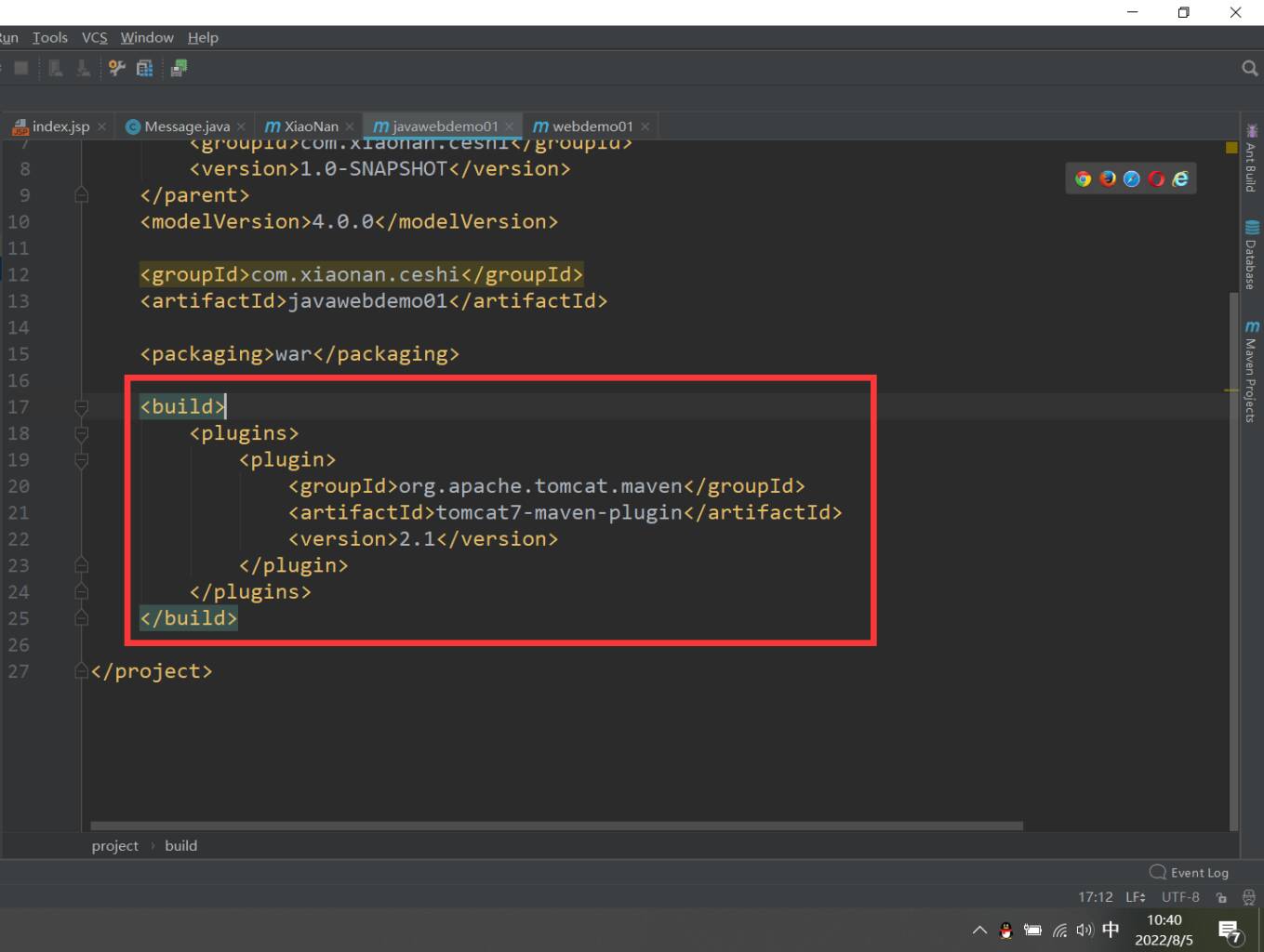Viewport: 1264px width, 952px height.
Task: Open the Event Log
Action: click(1190, 872)
